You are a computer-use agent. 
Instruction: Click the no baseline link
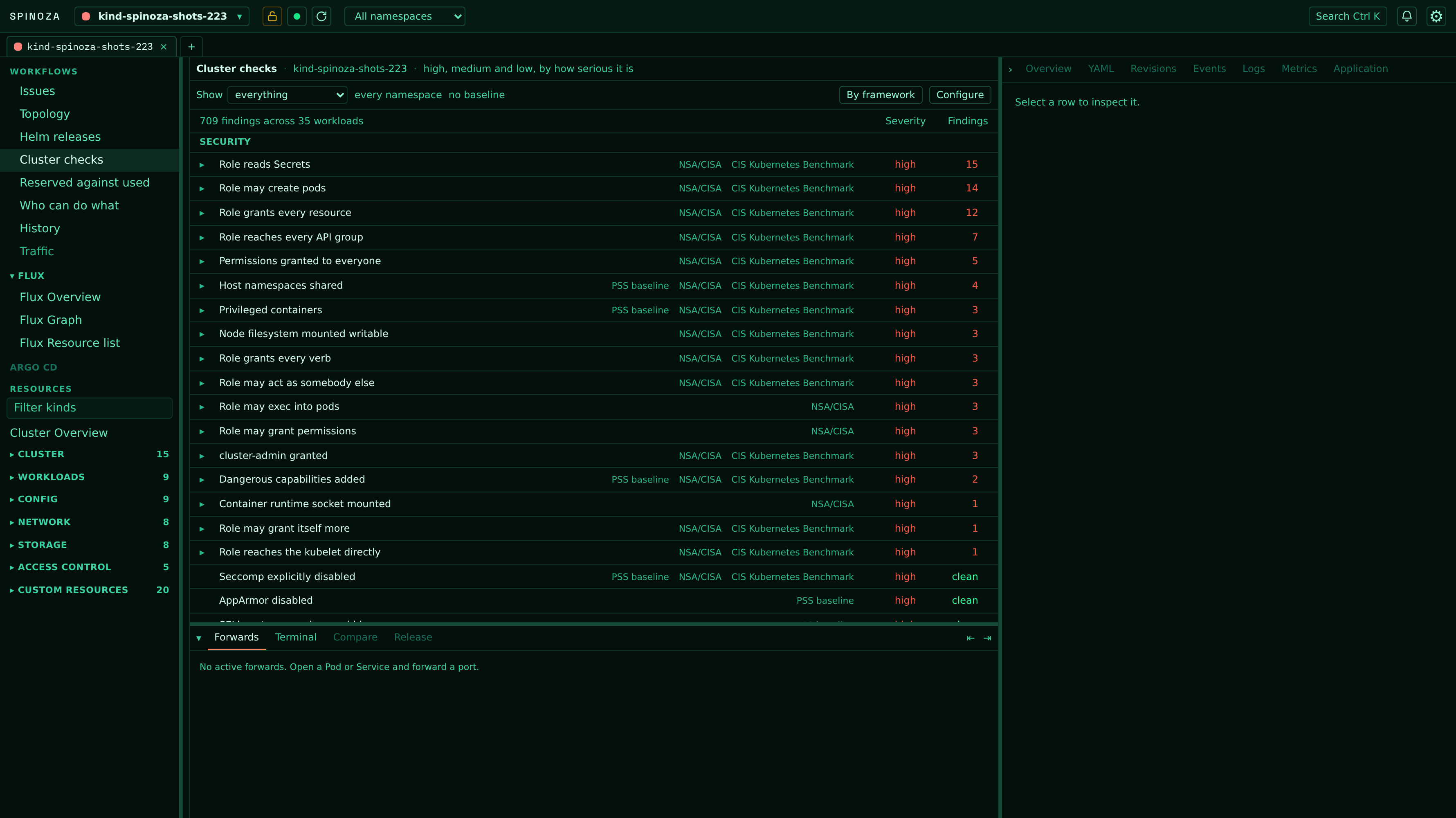(476, 95)
